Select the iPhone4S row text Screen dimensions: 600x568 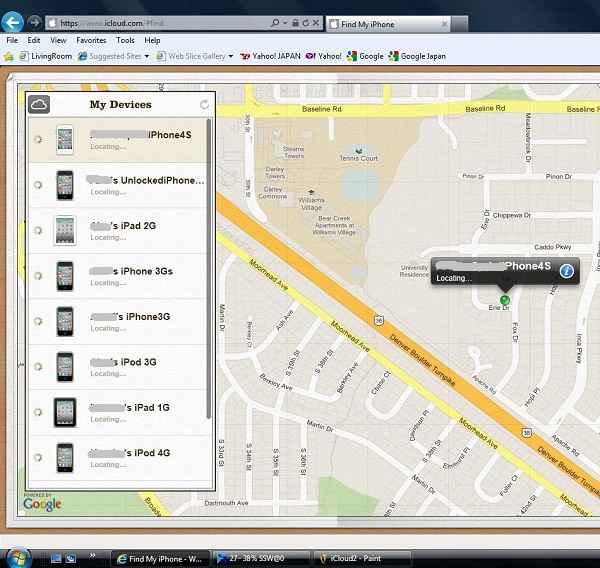coord(170,135)
